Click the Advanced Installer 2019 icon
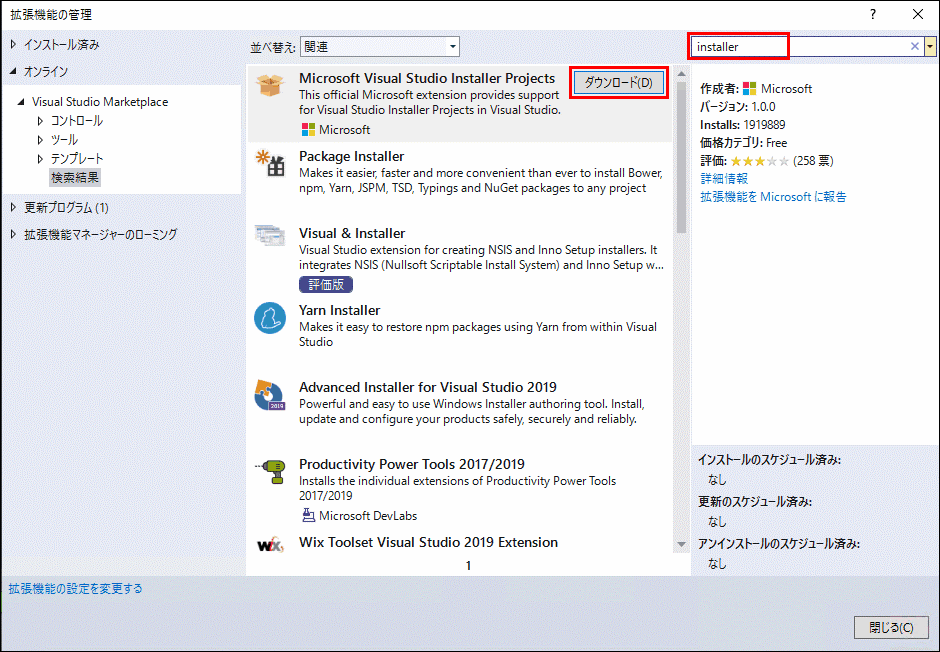940x652 pixels. tap(270, 395)
